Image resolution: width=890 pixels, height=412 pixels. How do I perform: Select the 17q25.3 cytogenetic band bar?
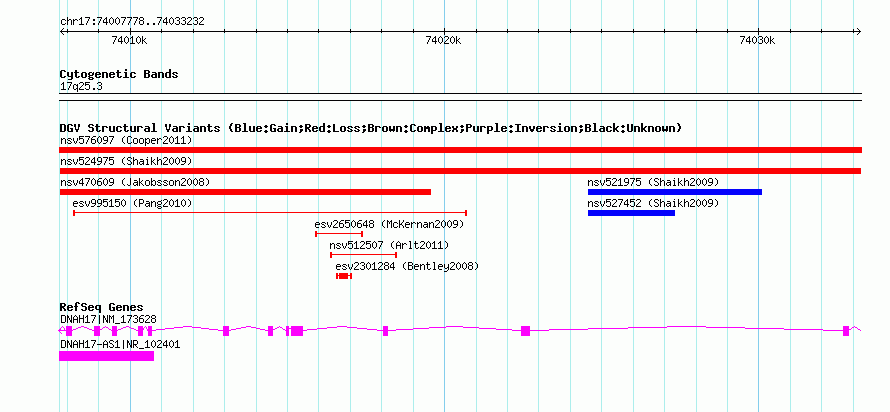click(460, 96)
